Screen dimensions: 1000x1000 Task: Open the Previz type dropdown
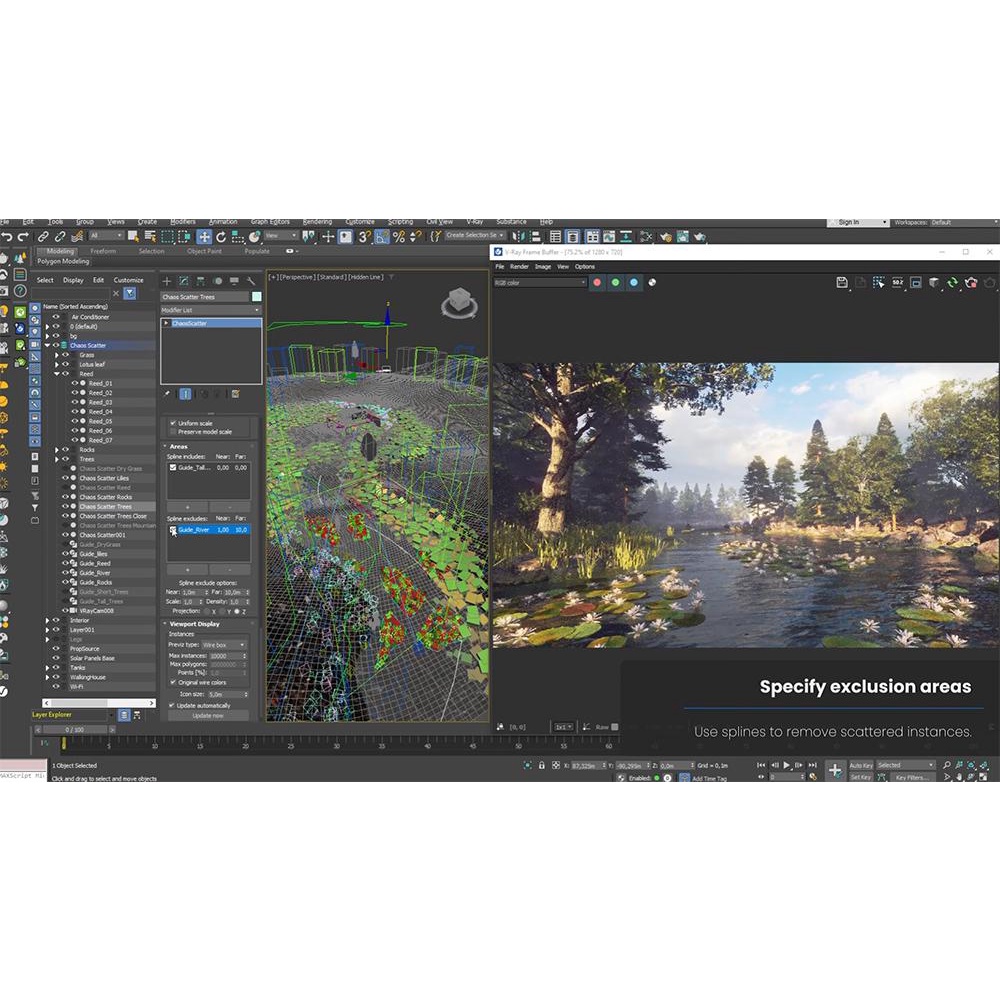click(224, 645)
